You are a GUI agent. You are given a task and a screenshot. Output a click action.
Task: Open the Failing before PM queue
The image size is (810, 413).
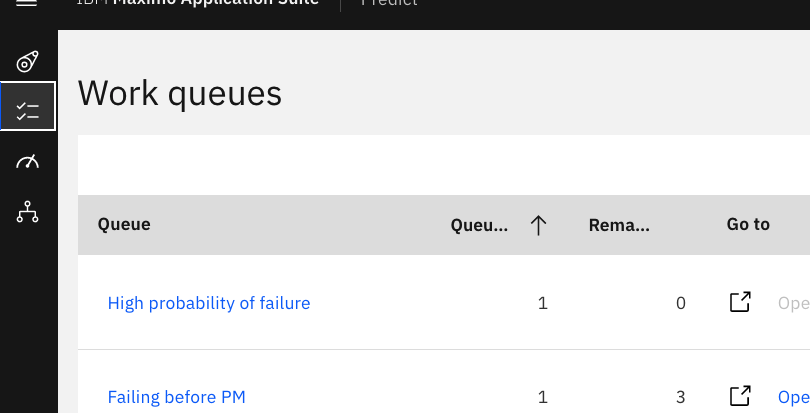(176, 397)
